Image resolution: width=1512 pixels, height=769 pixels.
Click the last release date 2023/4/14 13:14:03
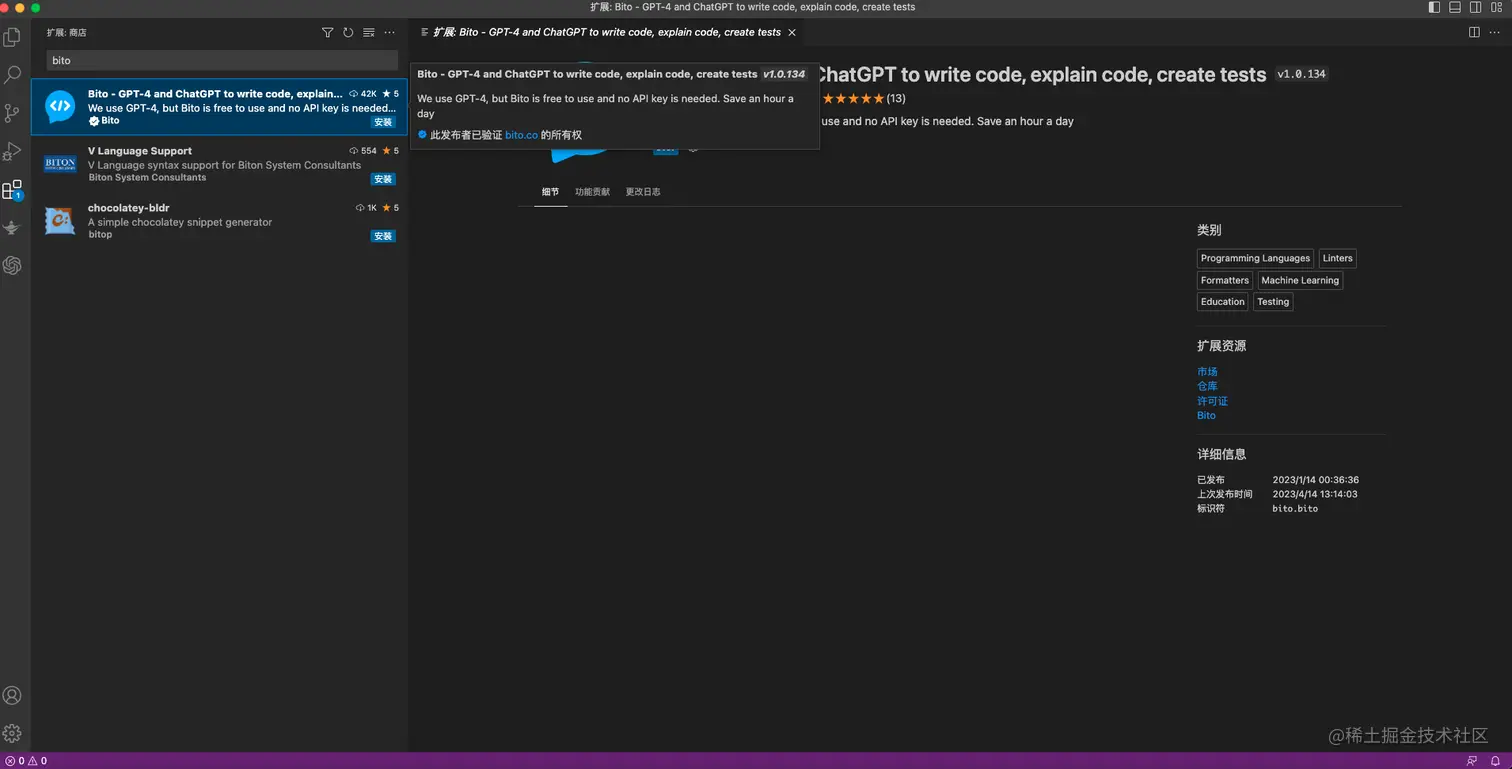pos(1315,494)
